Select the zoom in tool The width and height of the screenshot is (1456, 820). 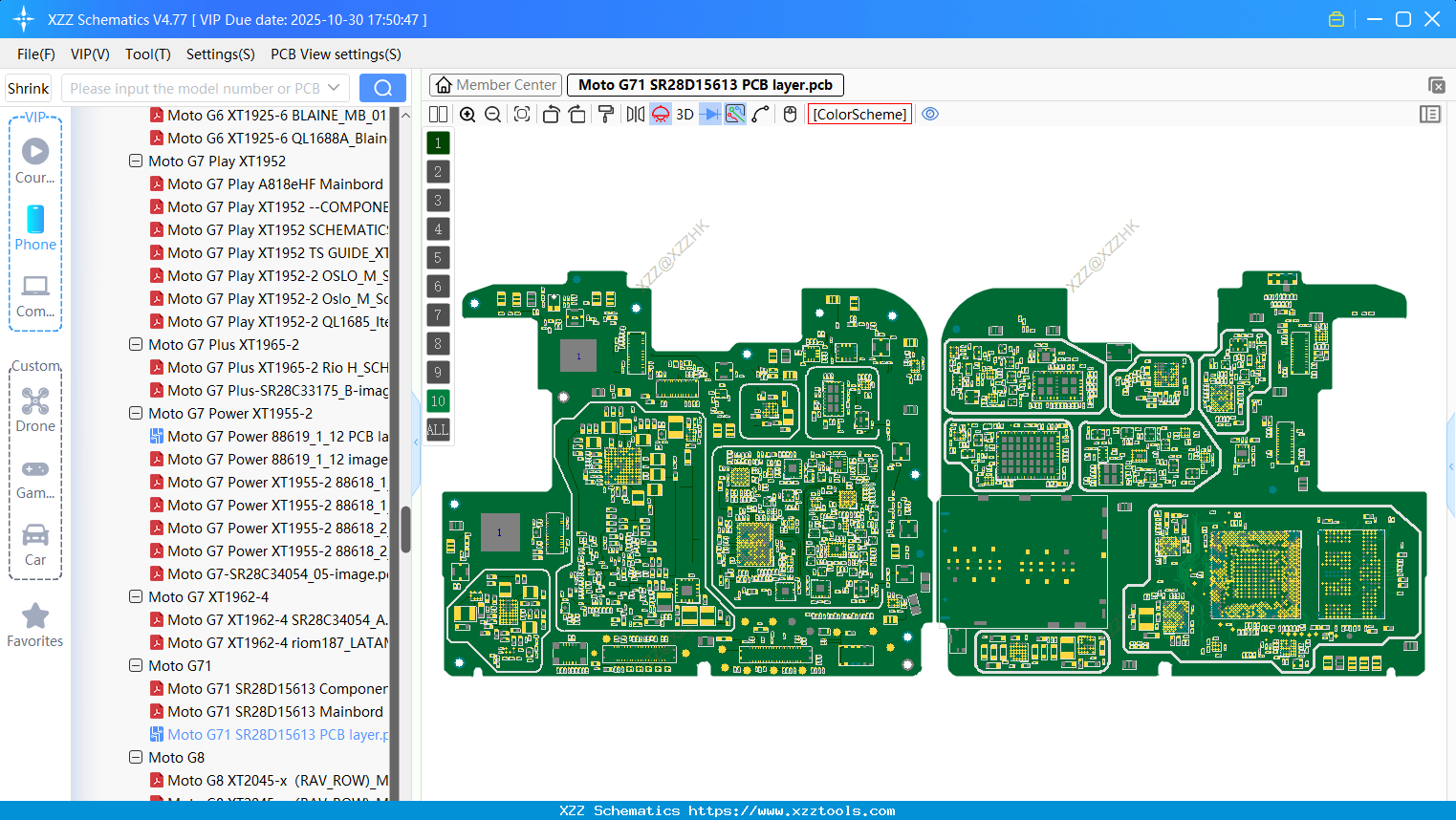[x=467, y=114]
